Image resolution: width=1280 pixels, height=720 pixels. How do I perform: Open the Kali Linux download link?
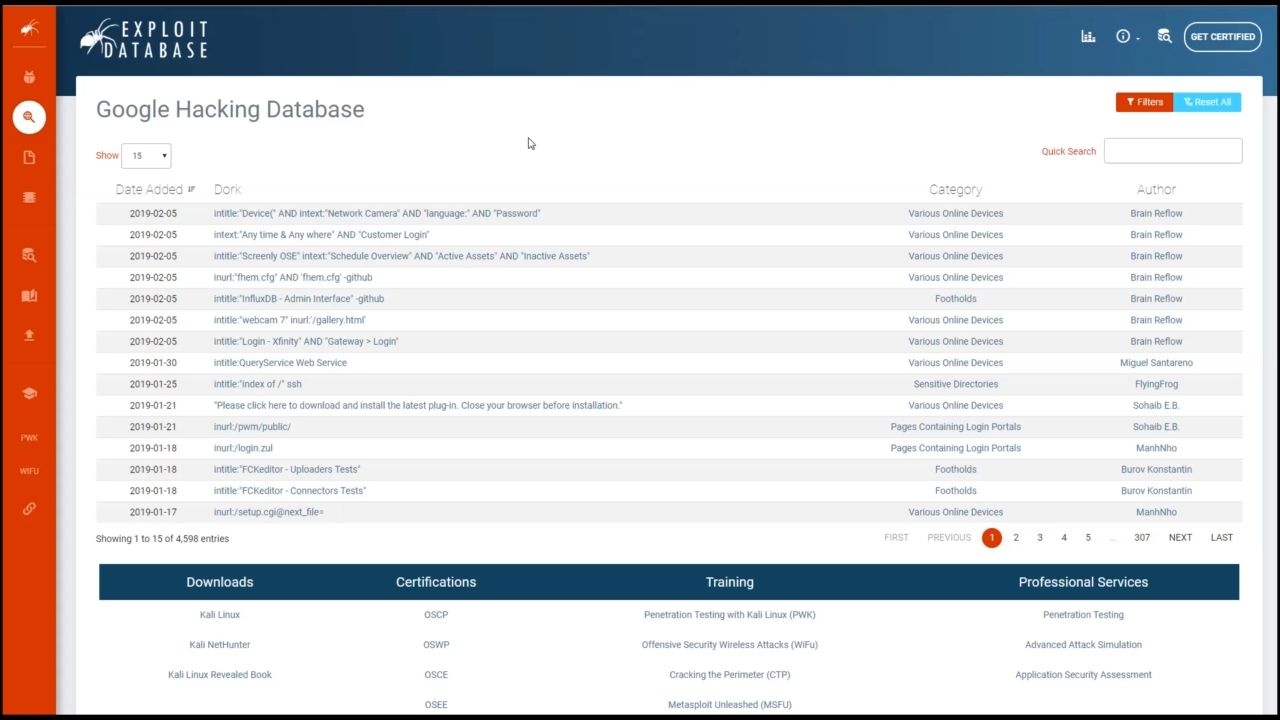pyautogui.click(x=220, y=615)
